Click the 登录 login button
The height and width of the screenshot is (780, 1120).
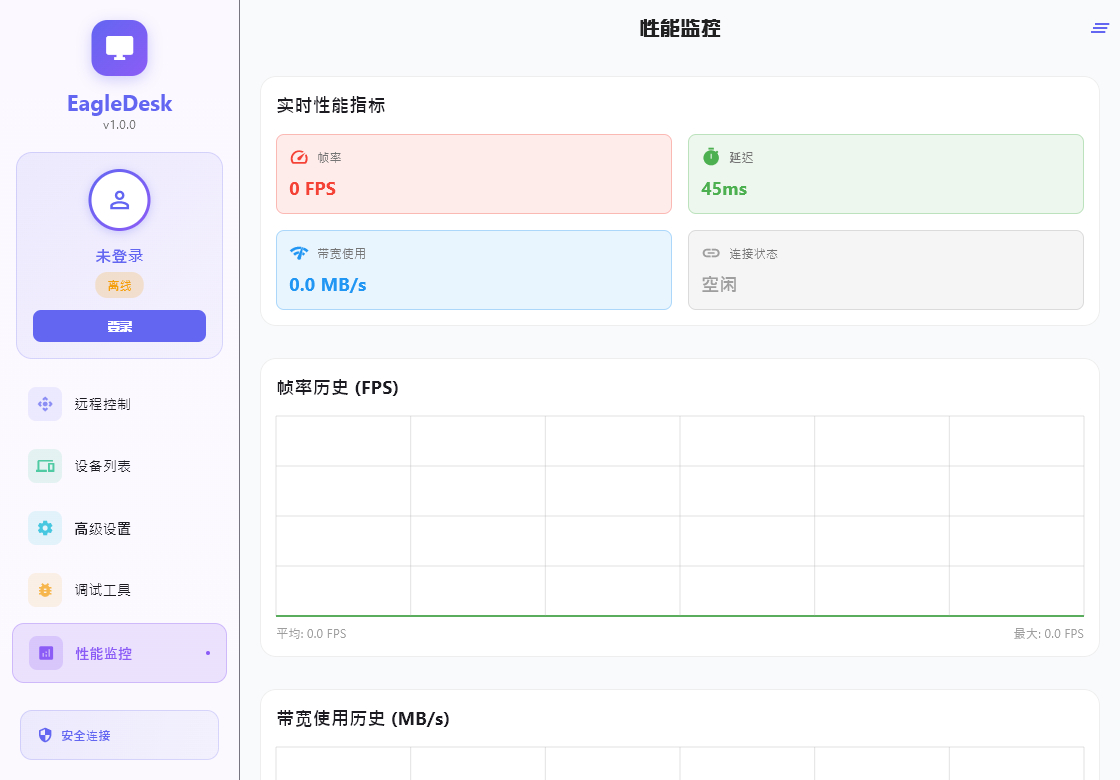pyautogui.click(x=119, y=326)
